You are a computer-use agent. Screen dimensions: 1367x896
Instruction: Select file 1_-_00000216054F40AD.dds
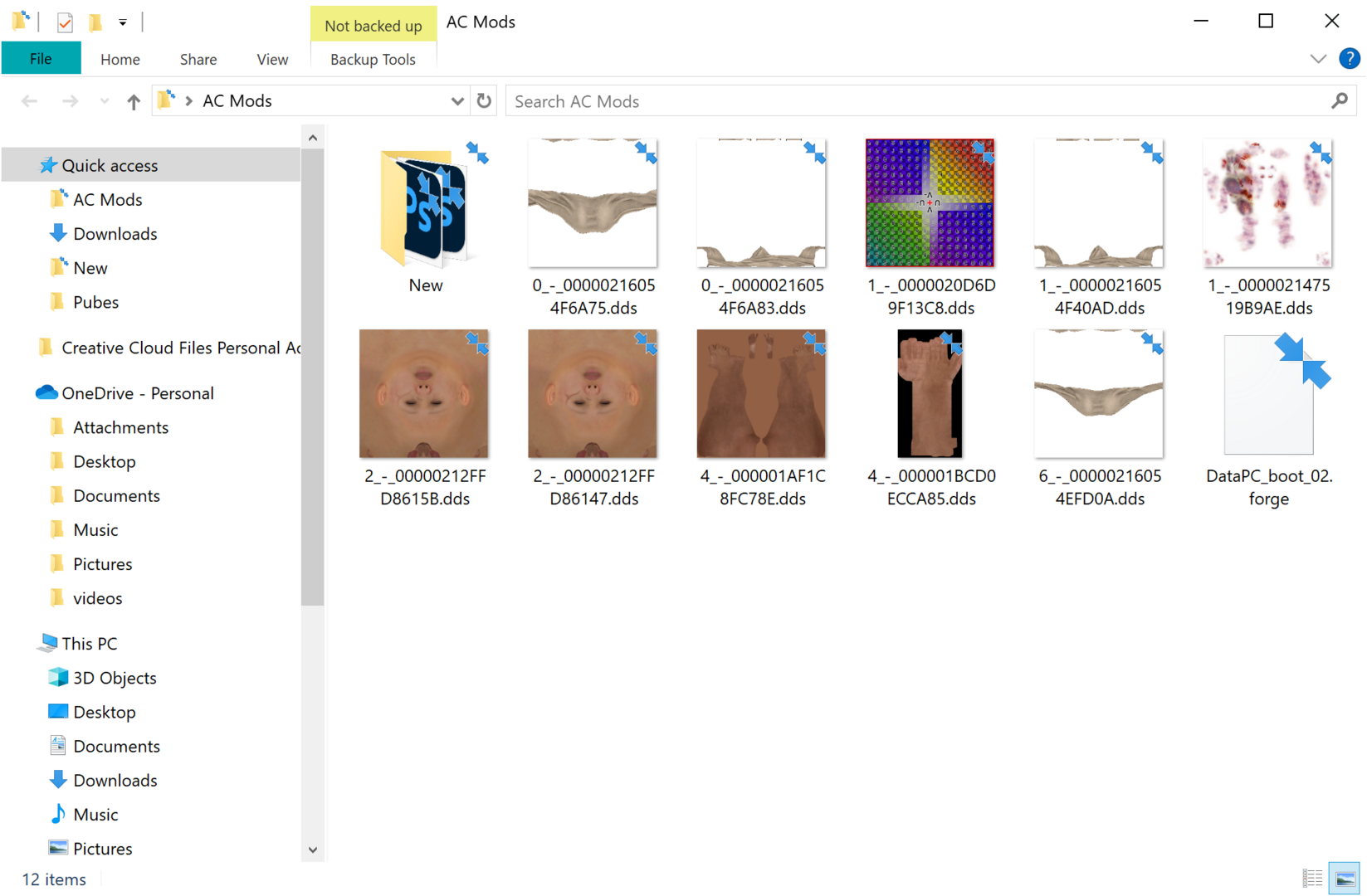point(1100,228)
